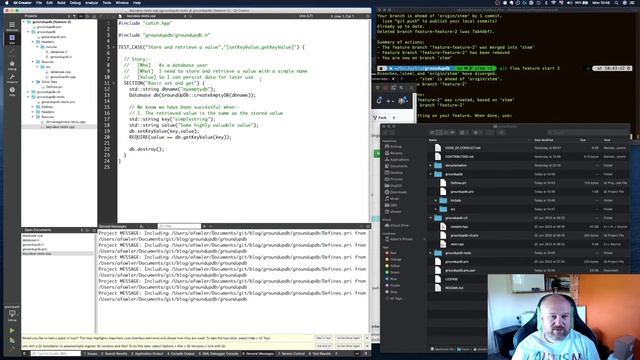Expand the groundupdb-cli project in tree
This screenshot has width=640, height=360.
29,92
